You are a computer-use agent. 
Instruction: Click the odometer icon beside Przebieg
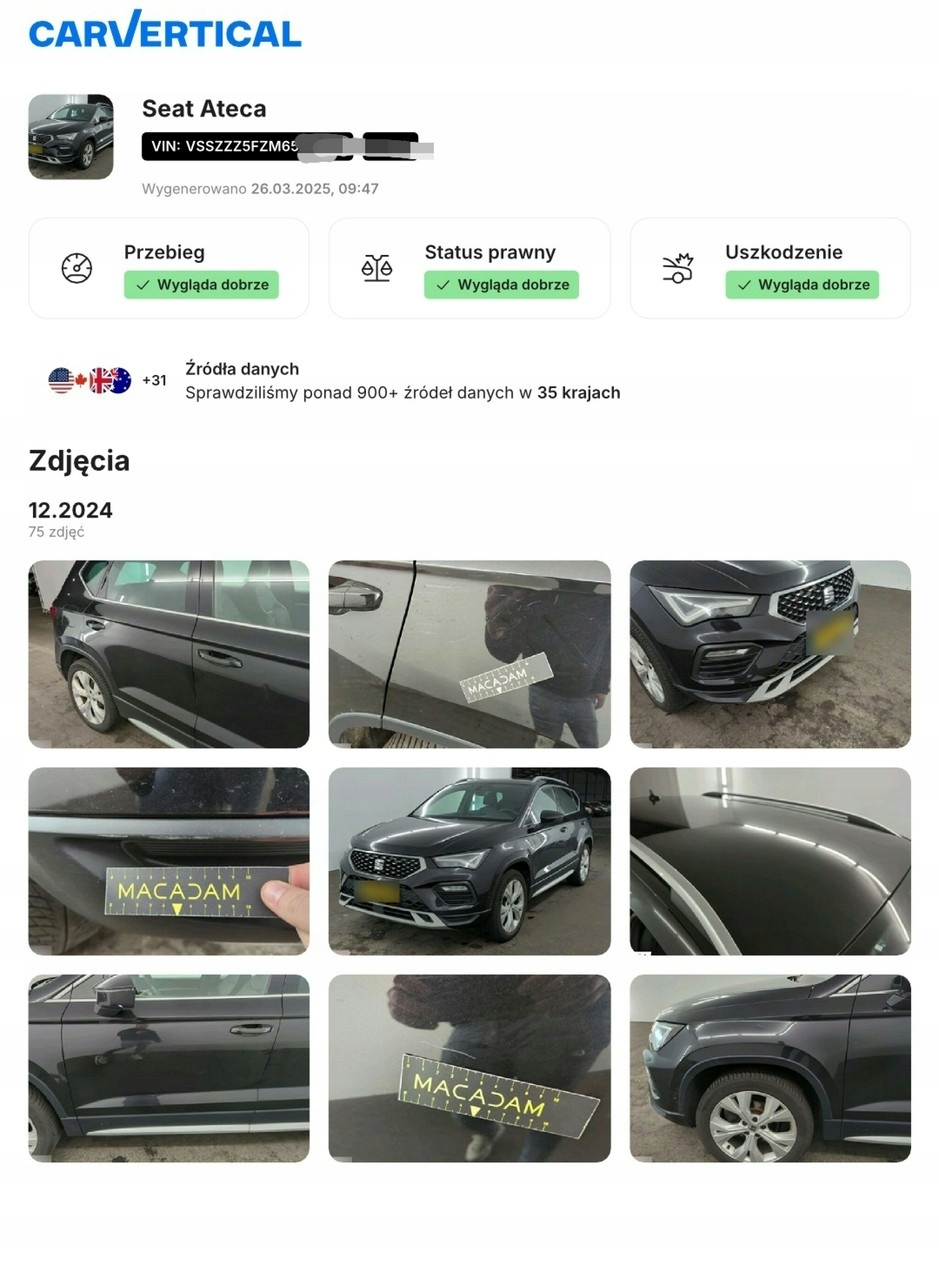point(77,268)
